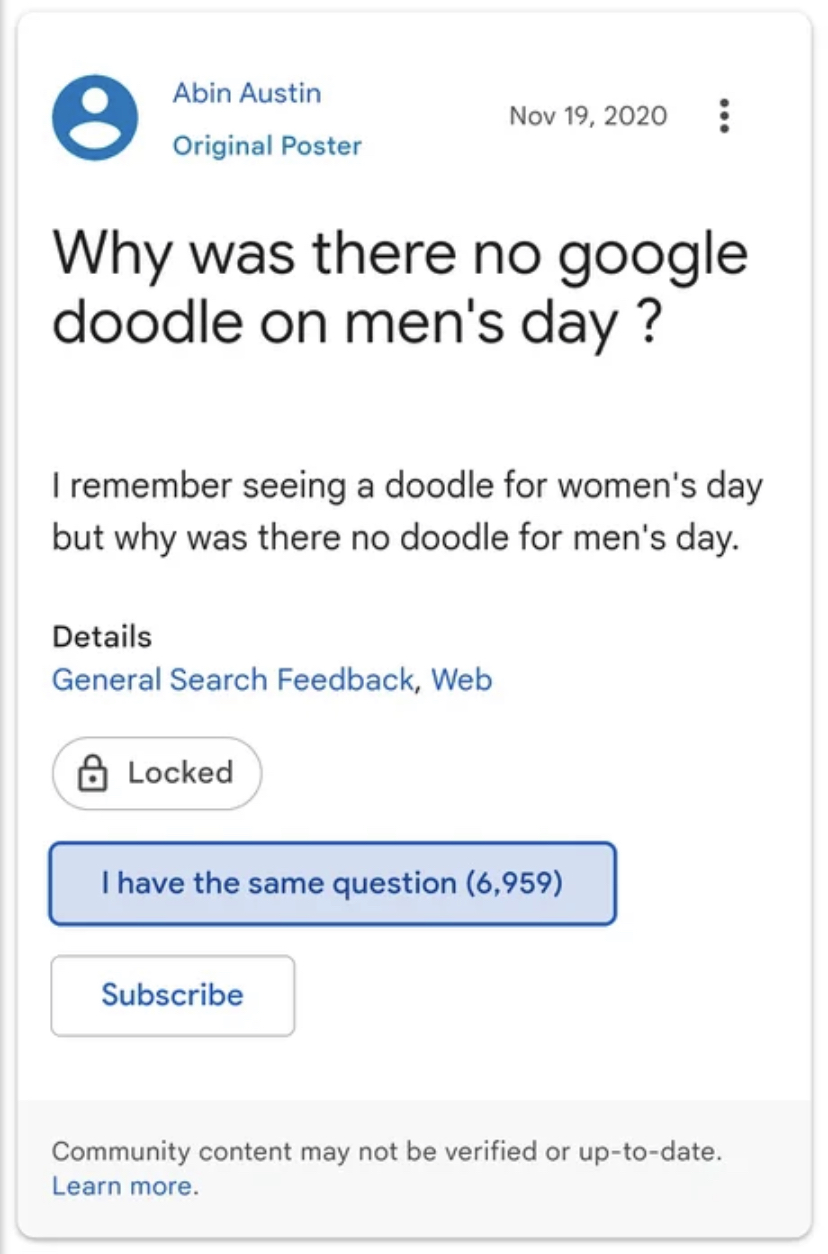Click the blue user avatar icon
This screenshot has width=828, height=1254.
(x=95, y=117)
